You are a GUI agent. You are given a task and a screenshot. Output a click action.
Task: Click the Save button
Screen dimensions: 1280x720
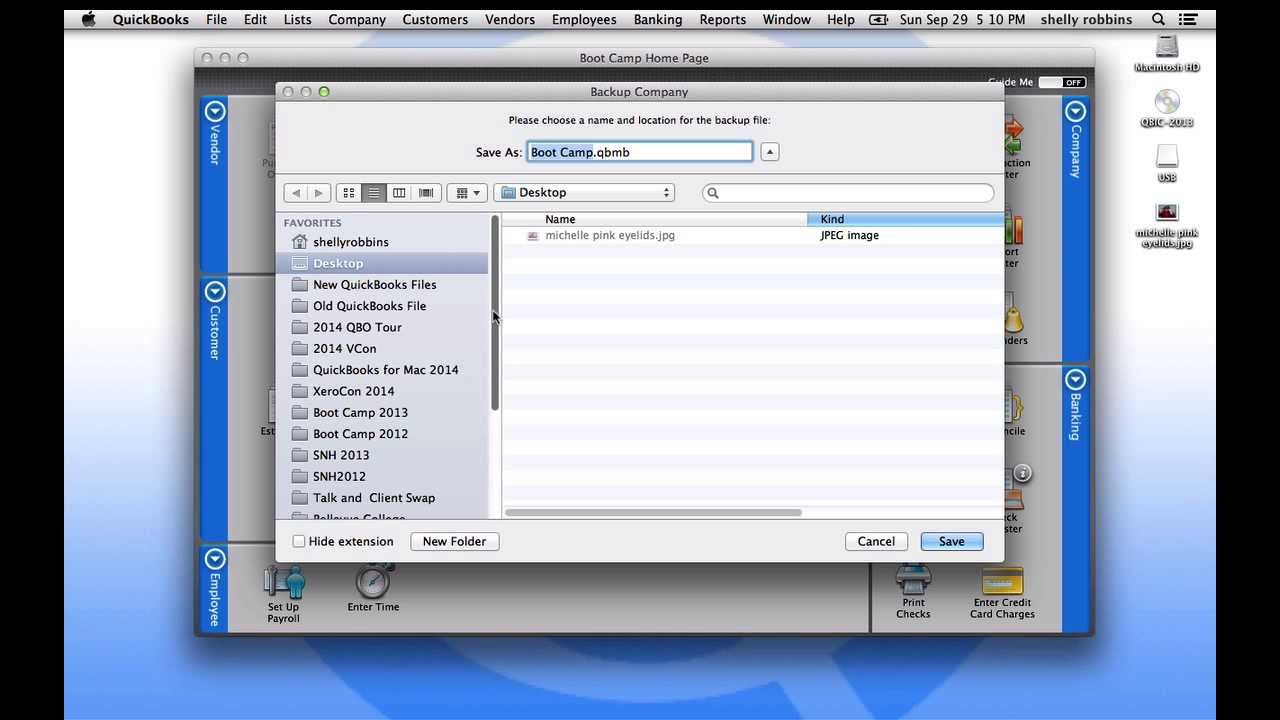pyautogui.click(x=951, y=541)
